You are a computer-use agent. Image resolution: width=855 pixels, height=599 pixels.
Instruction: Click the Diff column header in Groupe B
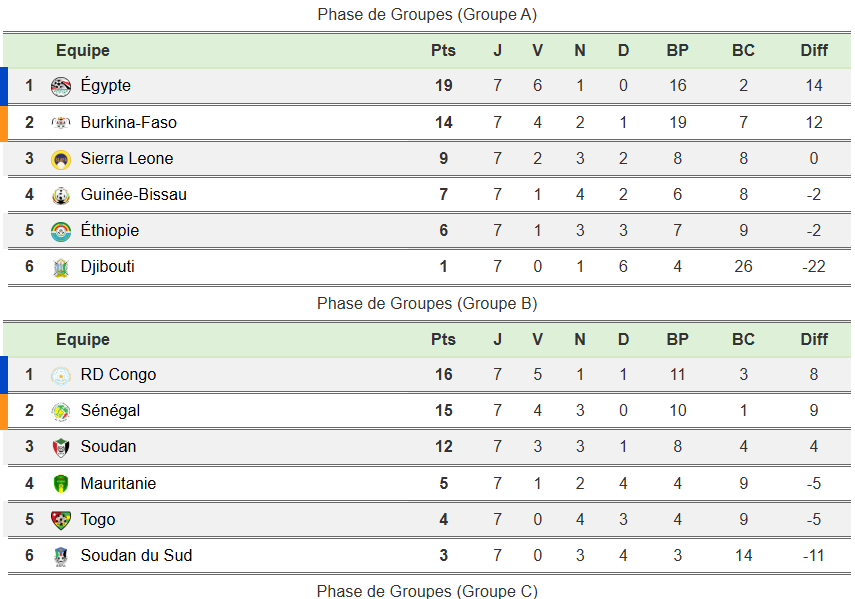814,340
